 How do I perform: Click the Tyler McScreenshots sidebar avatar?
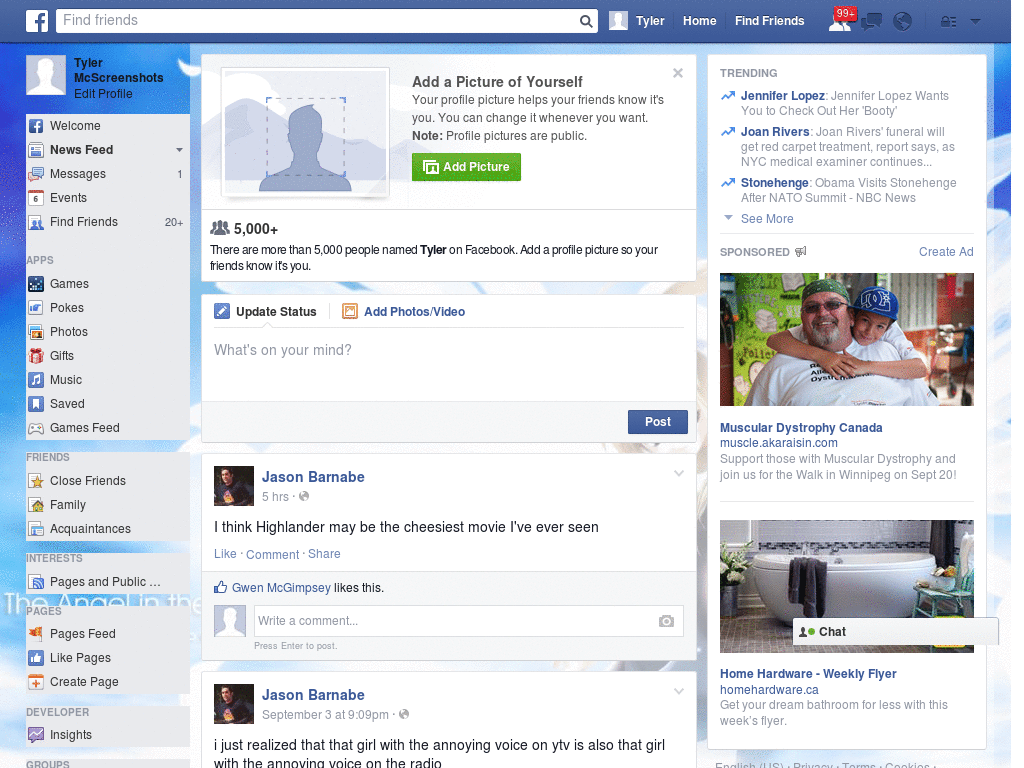coord(46,75)
